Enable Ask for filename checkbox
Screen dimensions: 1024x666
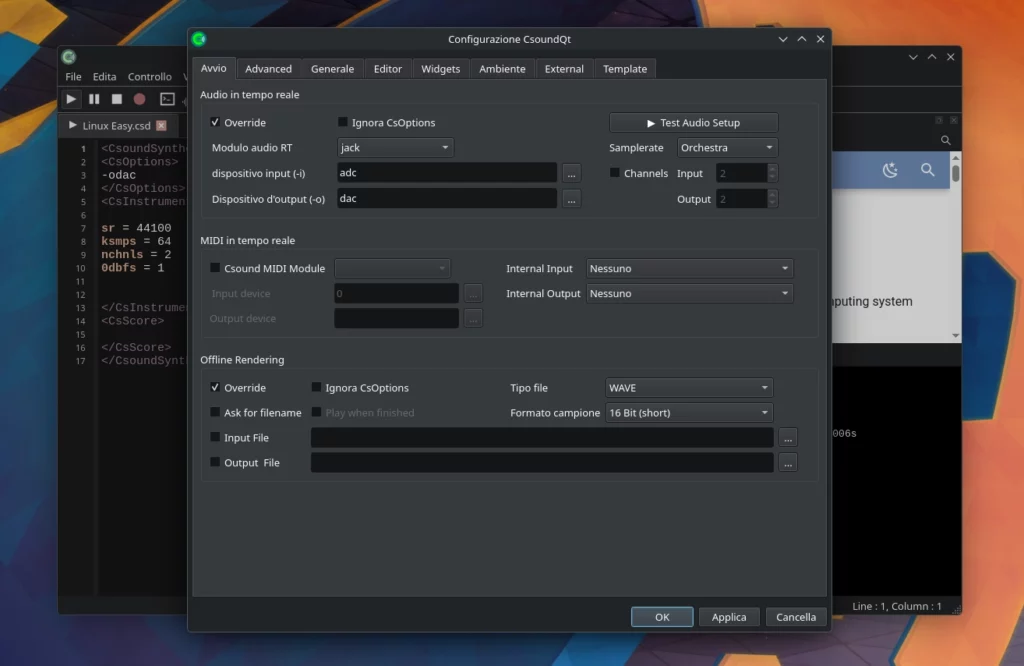[215, 412]
